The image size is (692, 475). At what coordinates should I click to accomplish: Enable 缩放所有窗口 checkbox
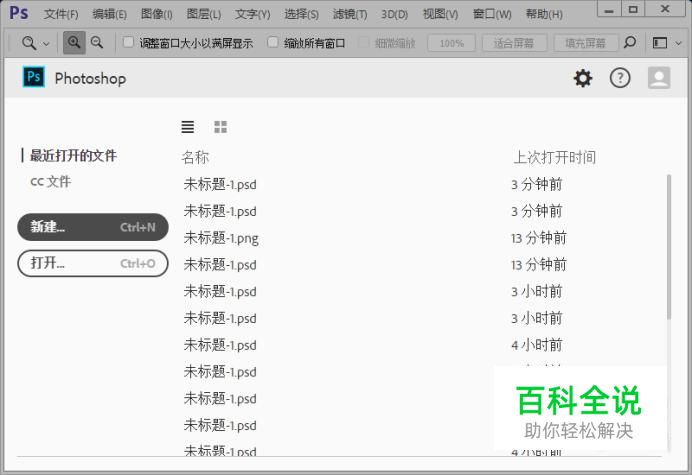(x=273, y=42)
